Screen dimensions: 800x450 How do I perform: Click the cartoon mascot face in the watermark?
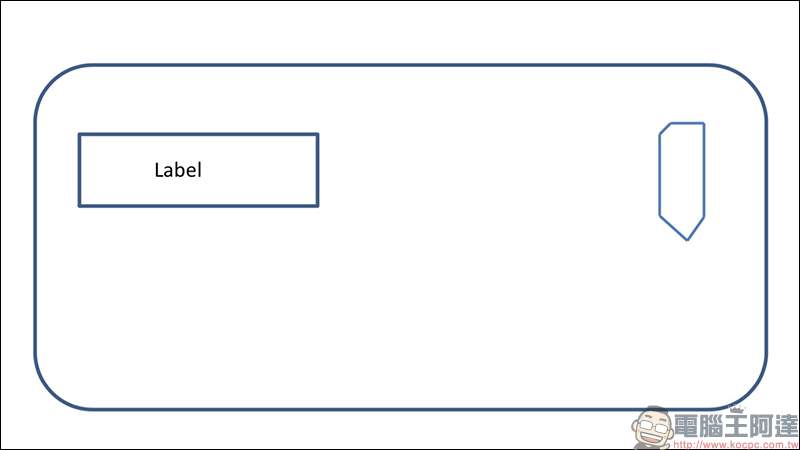(652, 428)
